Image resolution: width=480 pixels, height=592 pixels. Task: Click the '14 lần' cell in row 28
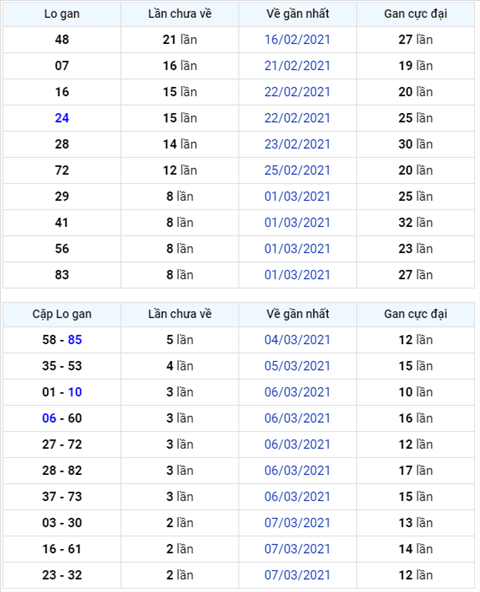click(x=180, y=144)
